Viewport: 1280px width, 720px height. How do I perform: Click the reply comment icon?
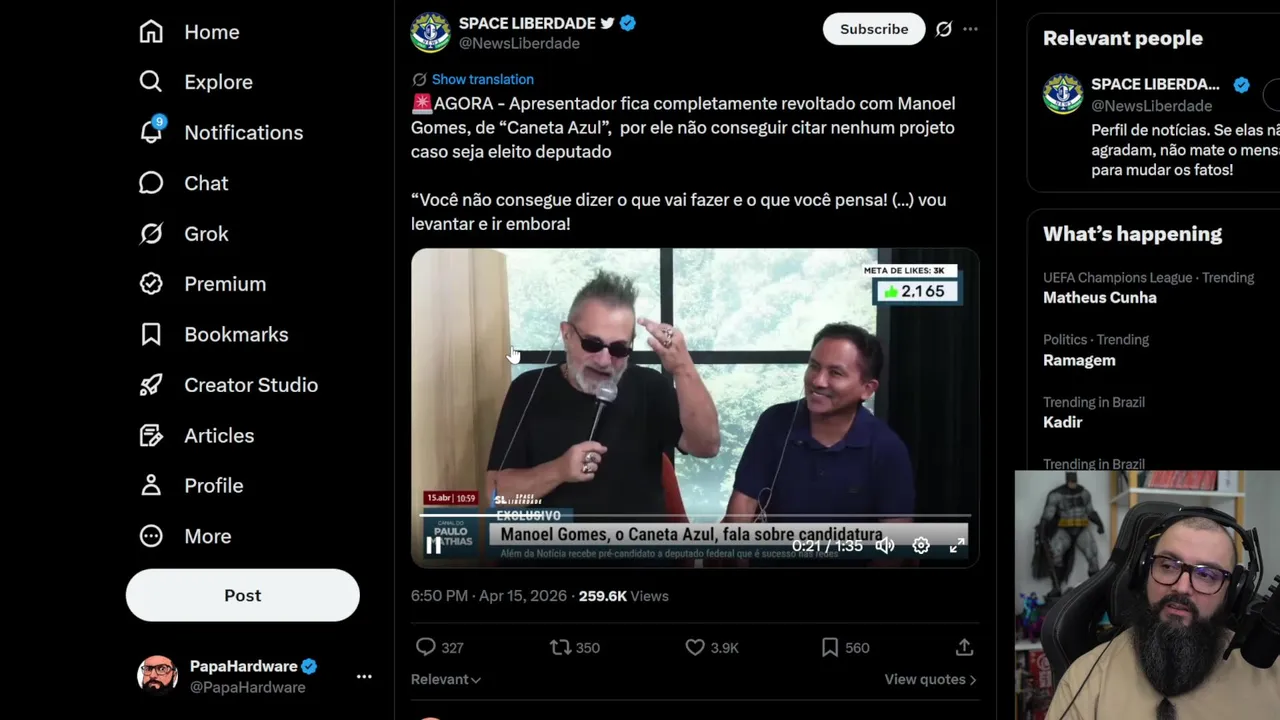coord(426,648)
